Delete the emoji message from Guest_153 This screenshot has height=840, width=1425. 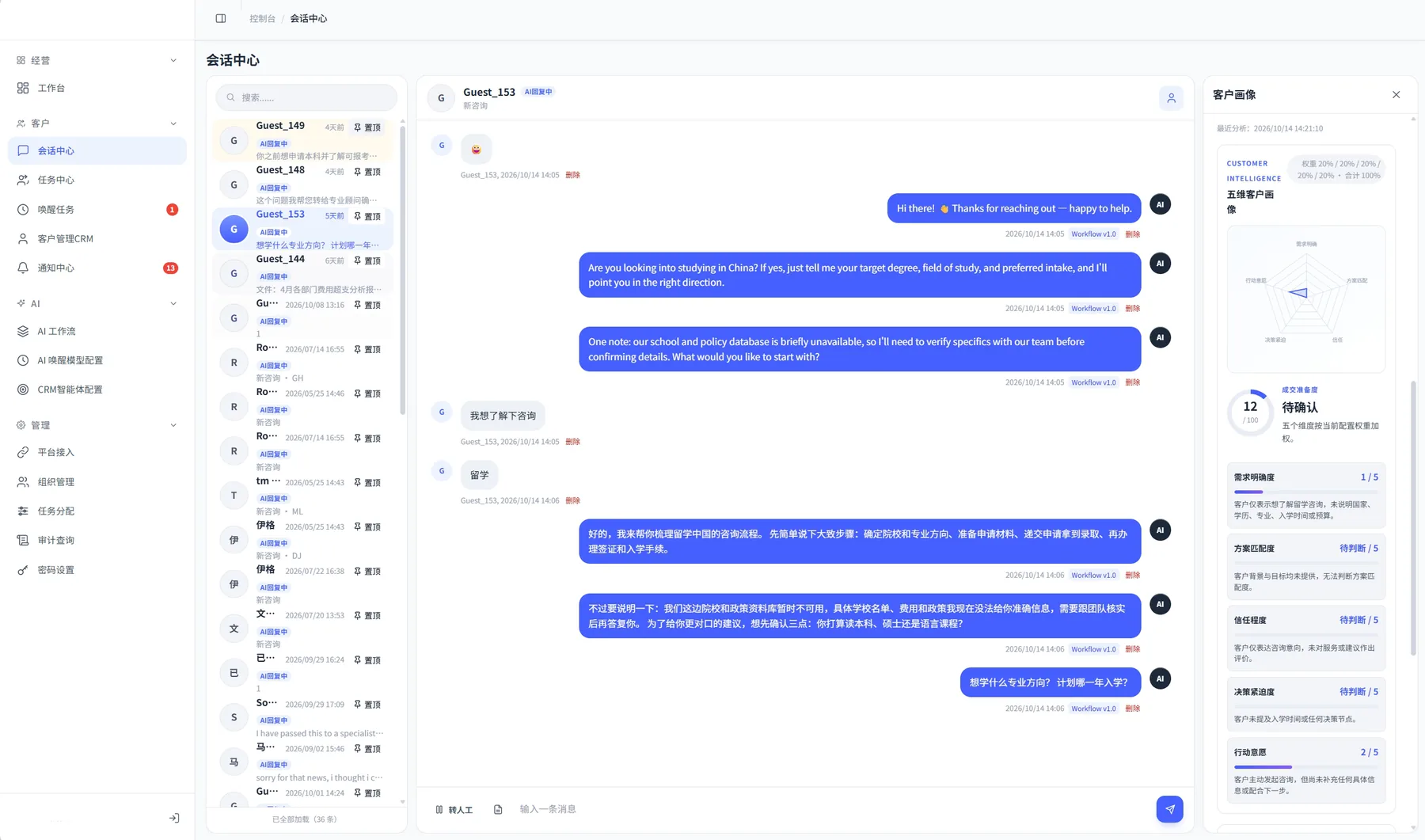[572, 175]
